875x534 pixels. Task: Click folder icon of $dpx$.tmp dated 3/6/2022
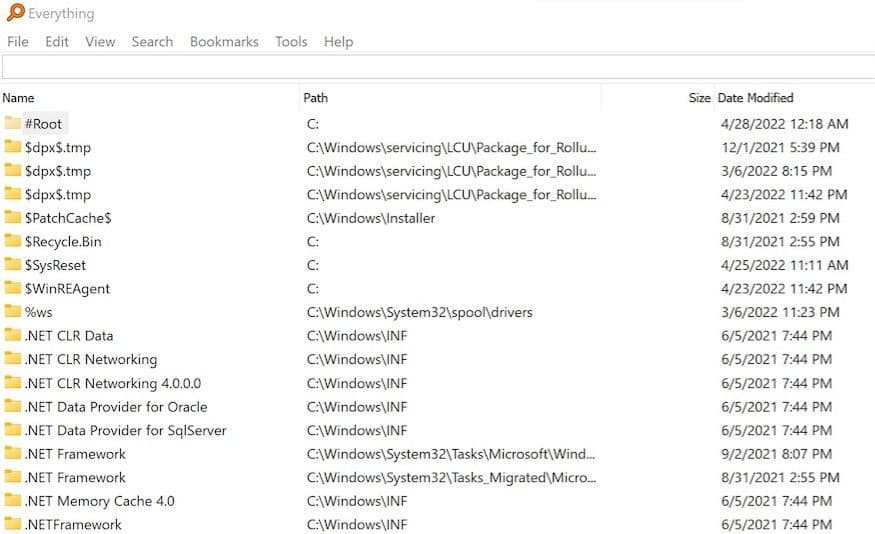[12, 170]
